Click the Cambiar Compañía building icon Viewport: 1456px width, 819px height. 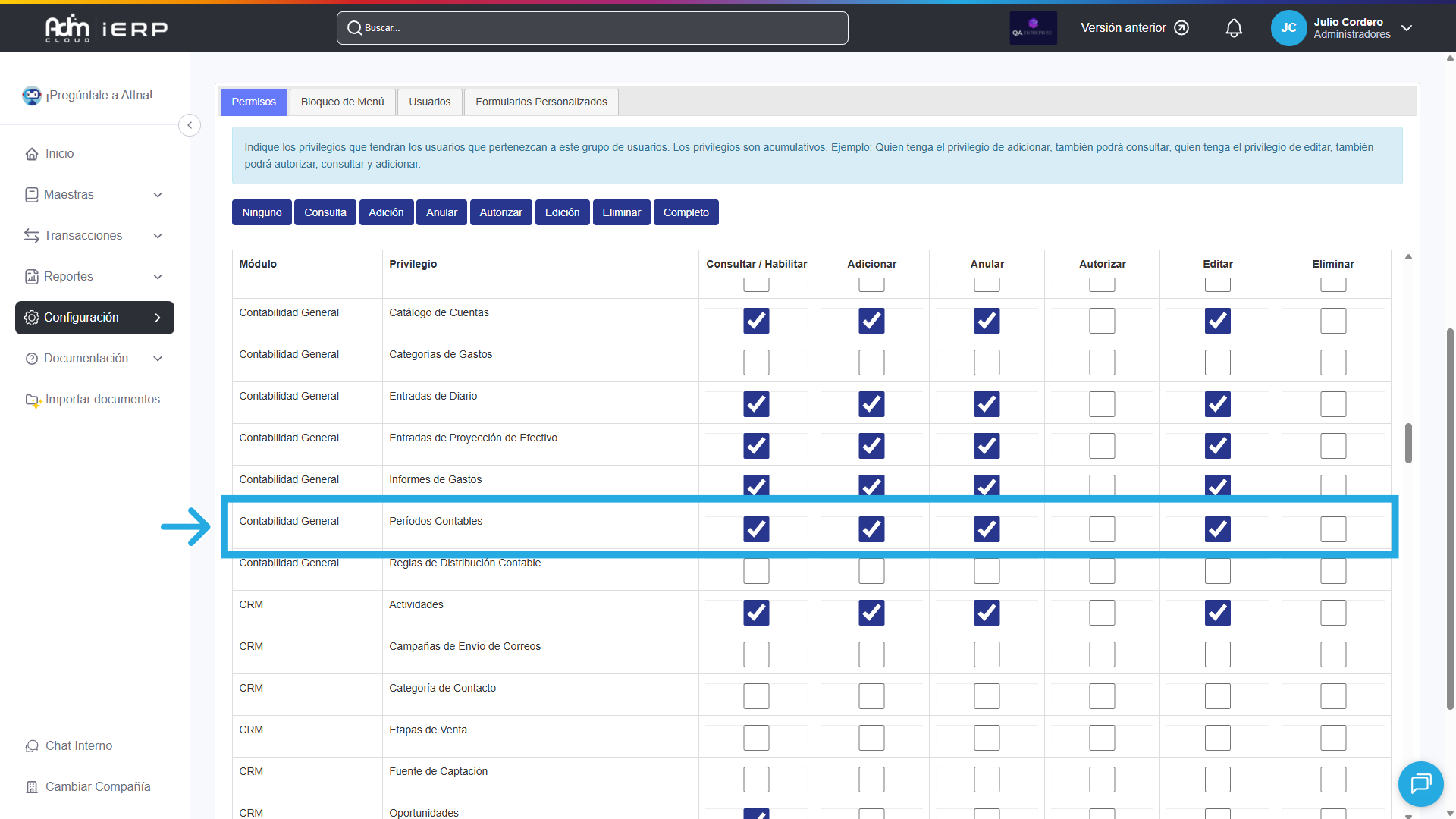[32, 787]
